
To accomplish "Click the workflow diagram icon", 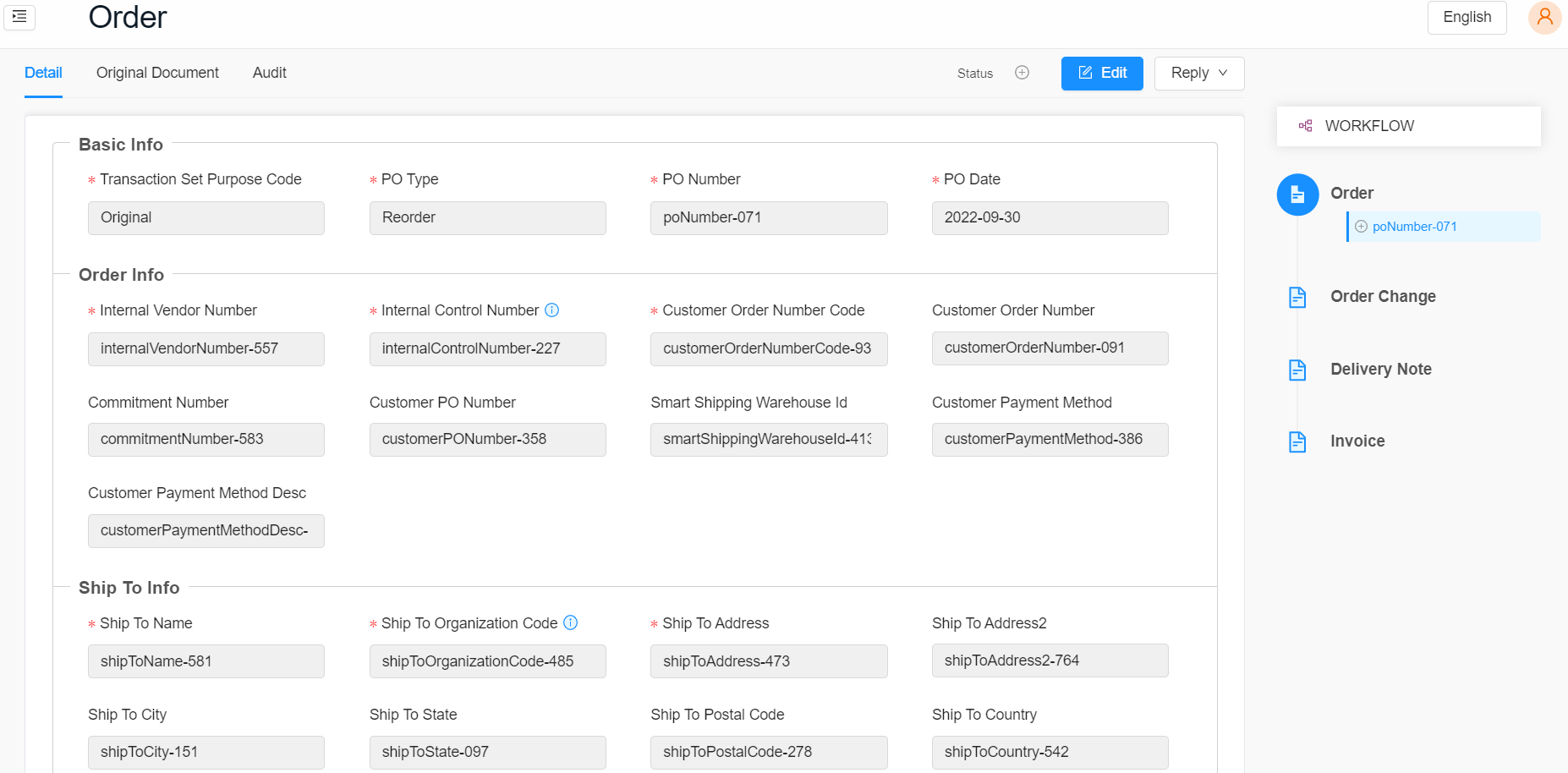I will click(x=1305, y=126).
